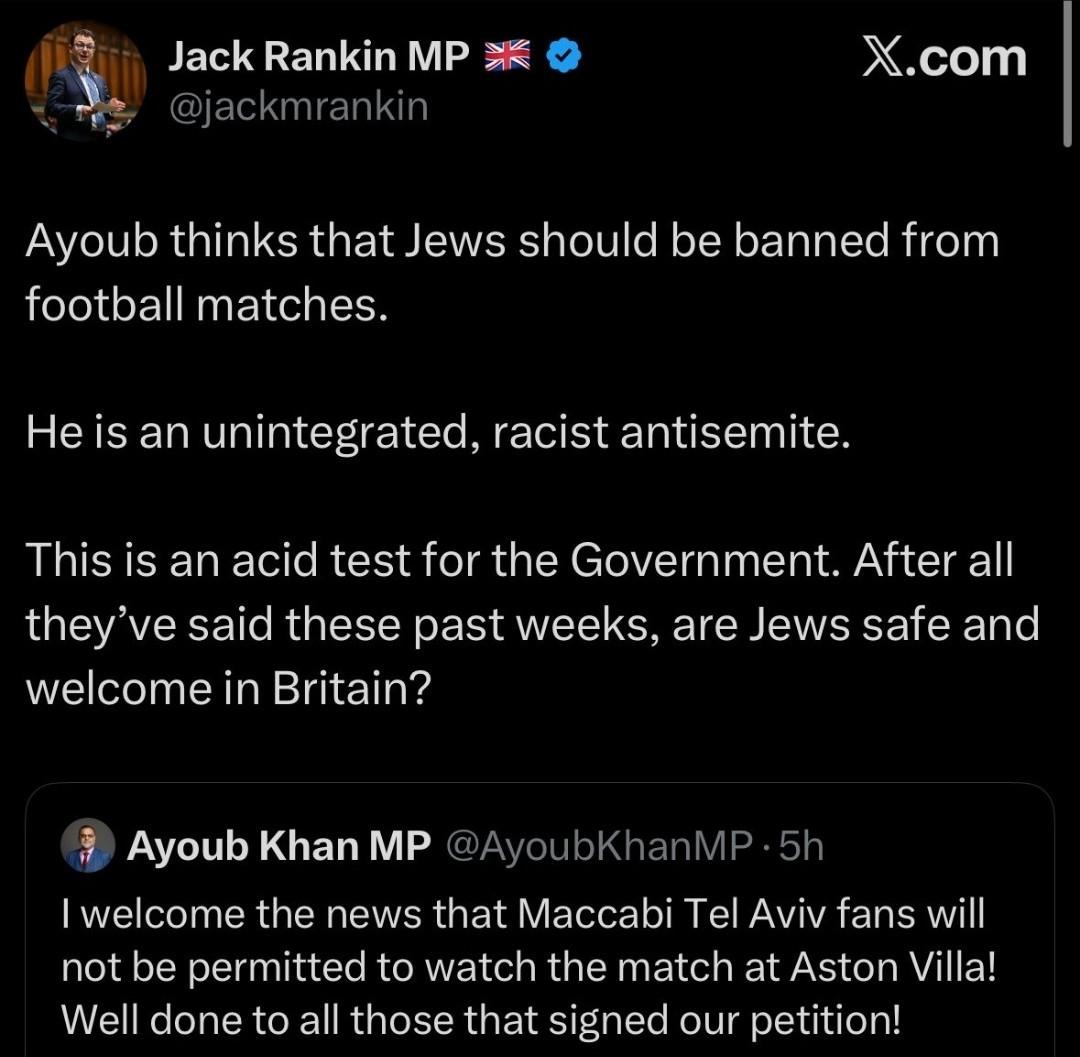This screenshot has width=1080, height=1057.
Task: Click the Union Jack flag emoji
Action: pos(507,58)
